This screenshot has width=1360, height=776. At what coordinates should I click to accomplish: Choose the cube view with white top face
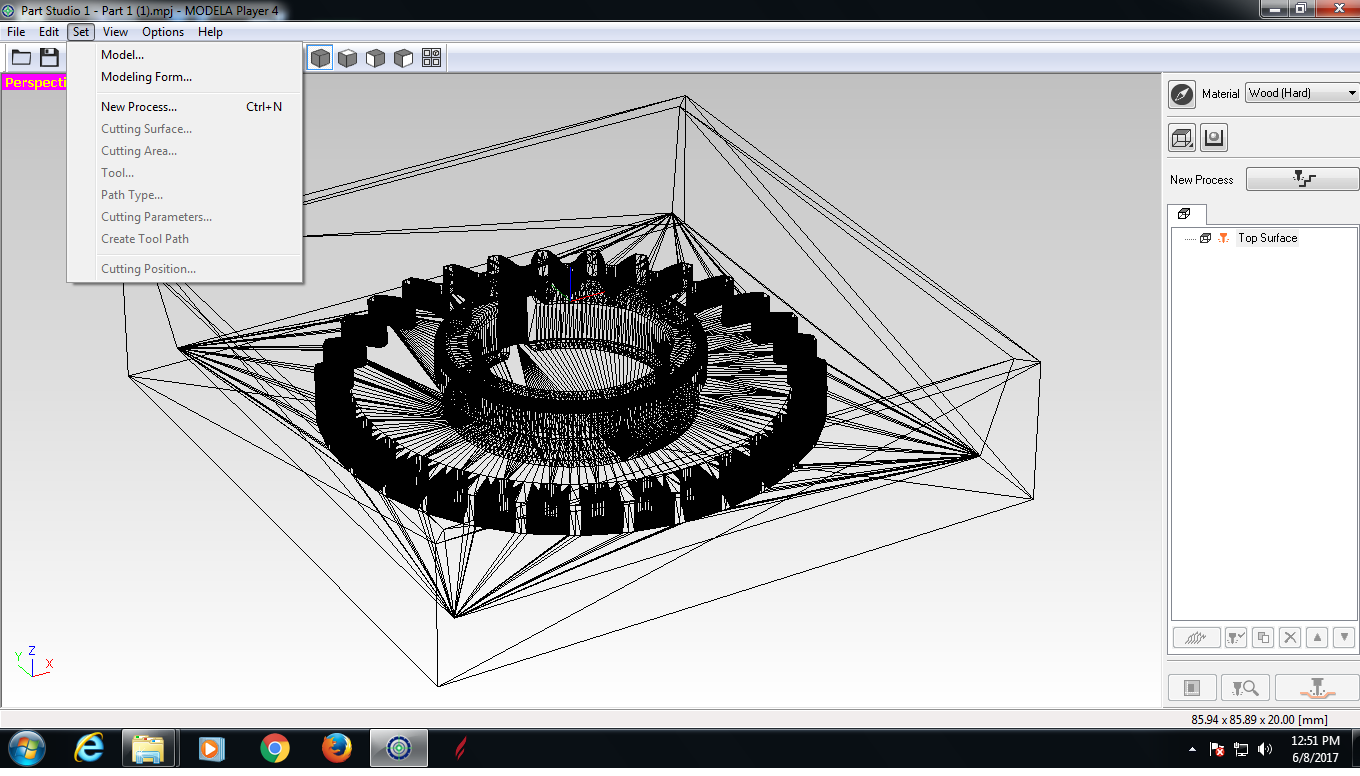(x=347, y=58)
